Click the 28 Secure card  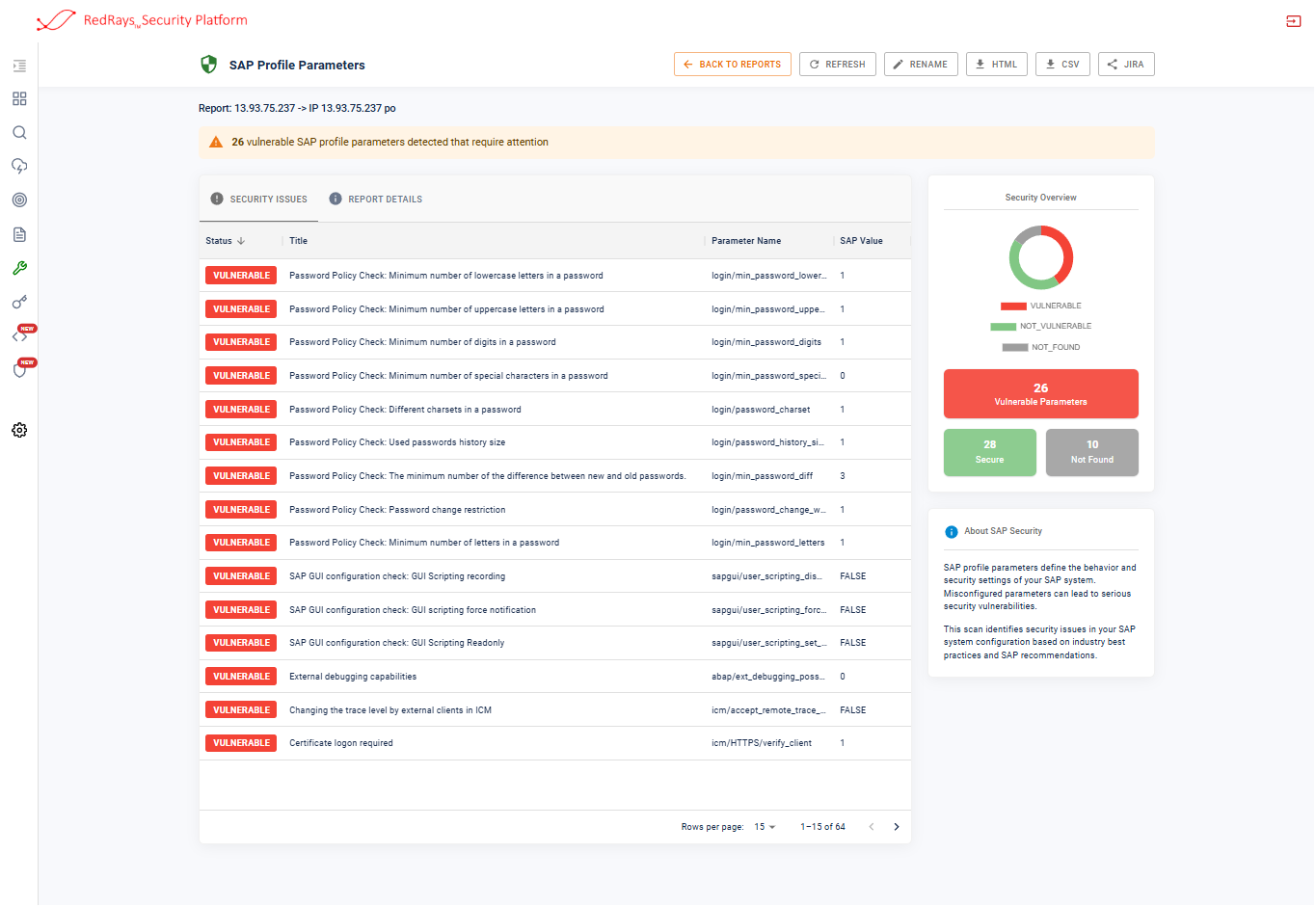point(990,452)
